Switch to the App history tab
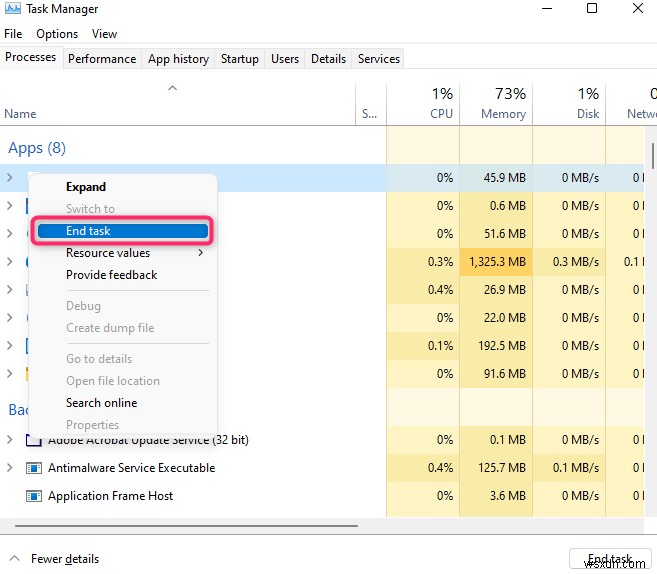 (178, 59)
